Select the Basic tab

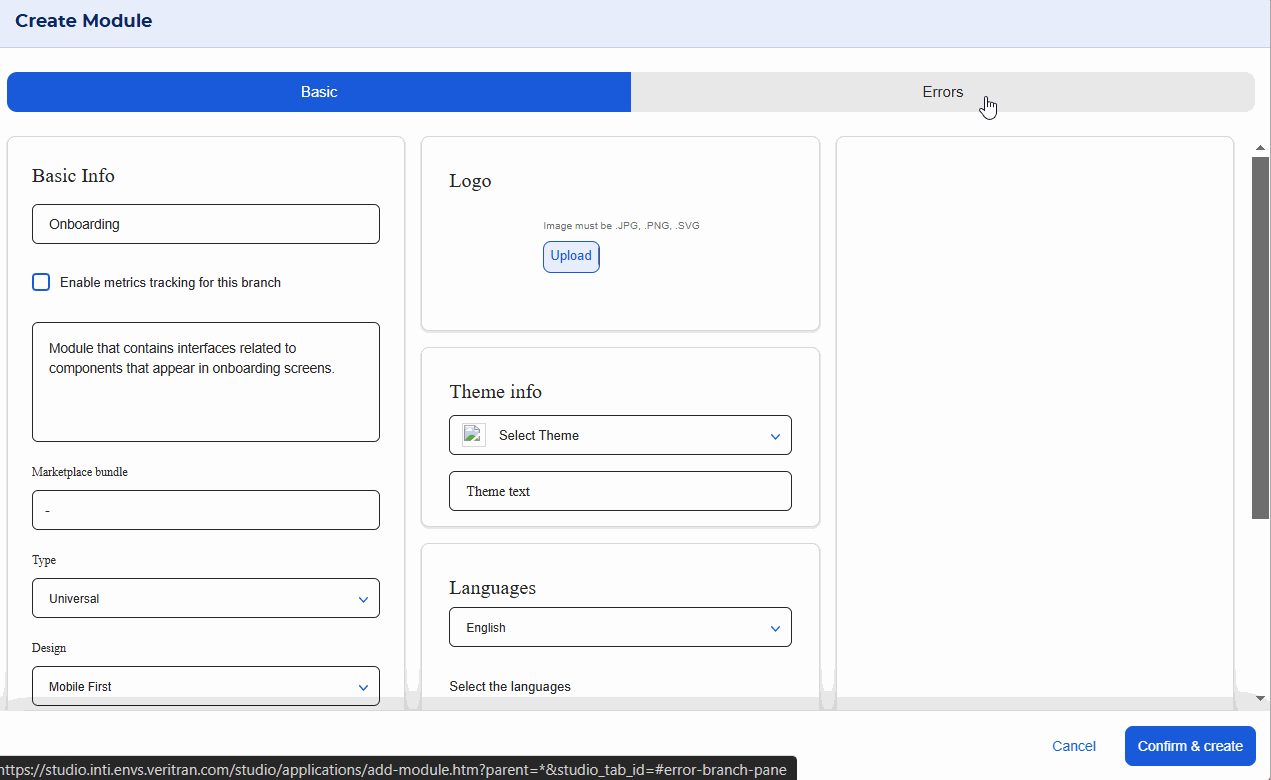[x=319, y=92]
